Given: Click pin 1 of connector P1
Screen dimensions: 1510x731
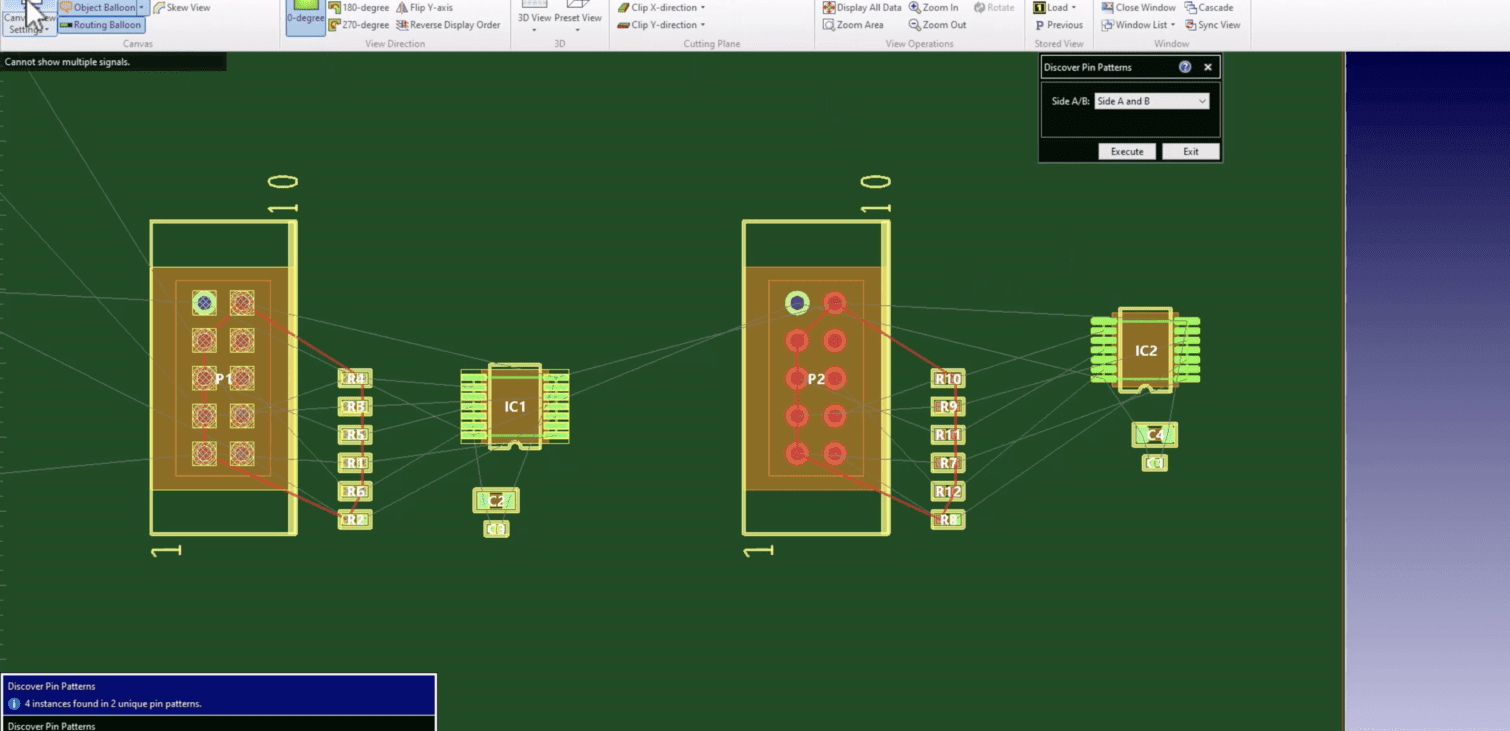Looking at the screenshot, I should [204, 302].
